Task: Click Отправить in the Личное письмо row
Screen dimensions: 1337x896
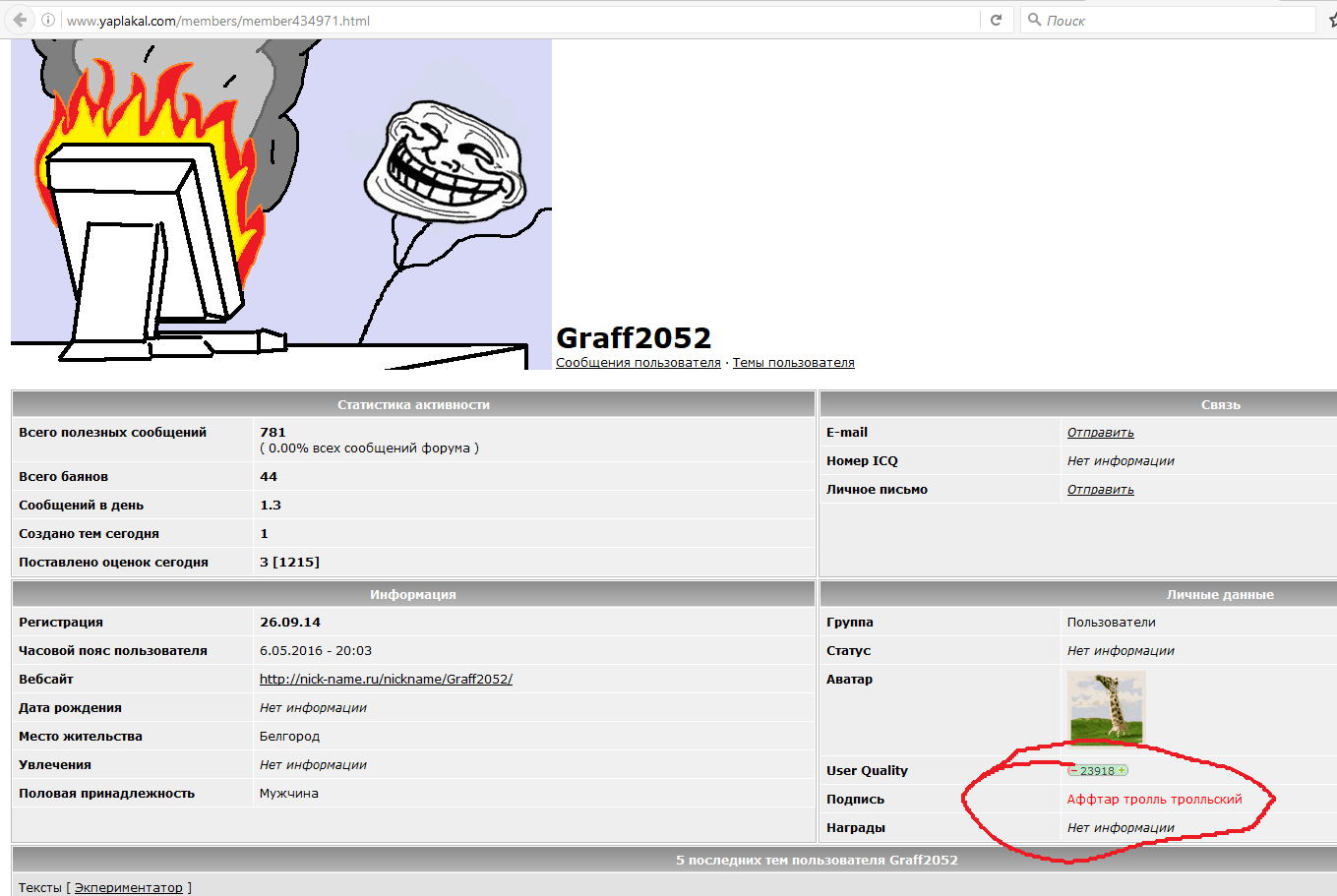Action: pos(1101,490)
